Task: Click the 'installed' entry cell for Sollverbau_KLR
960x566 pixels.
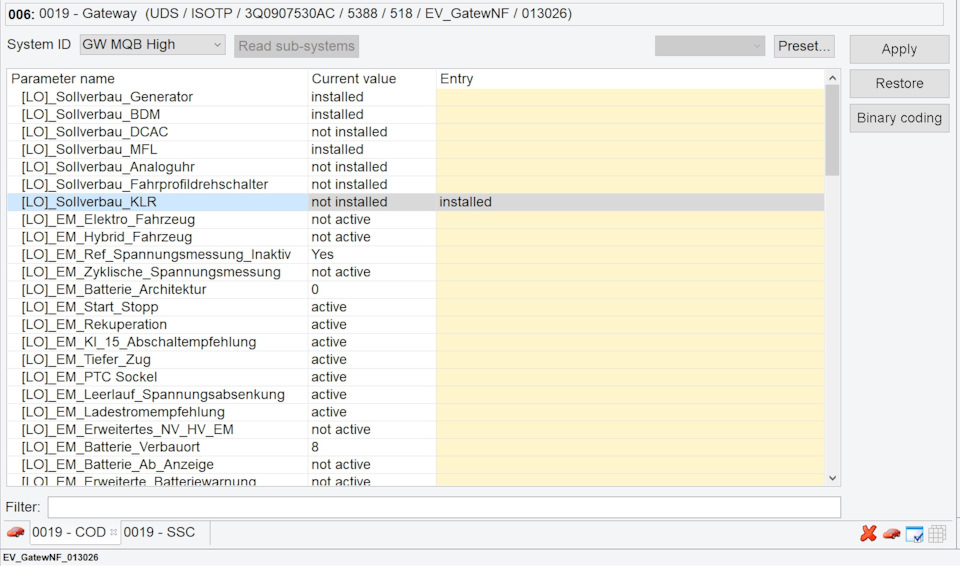Action: coord(630,202)
